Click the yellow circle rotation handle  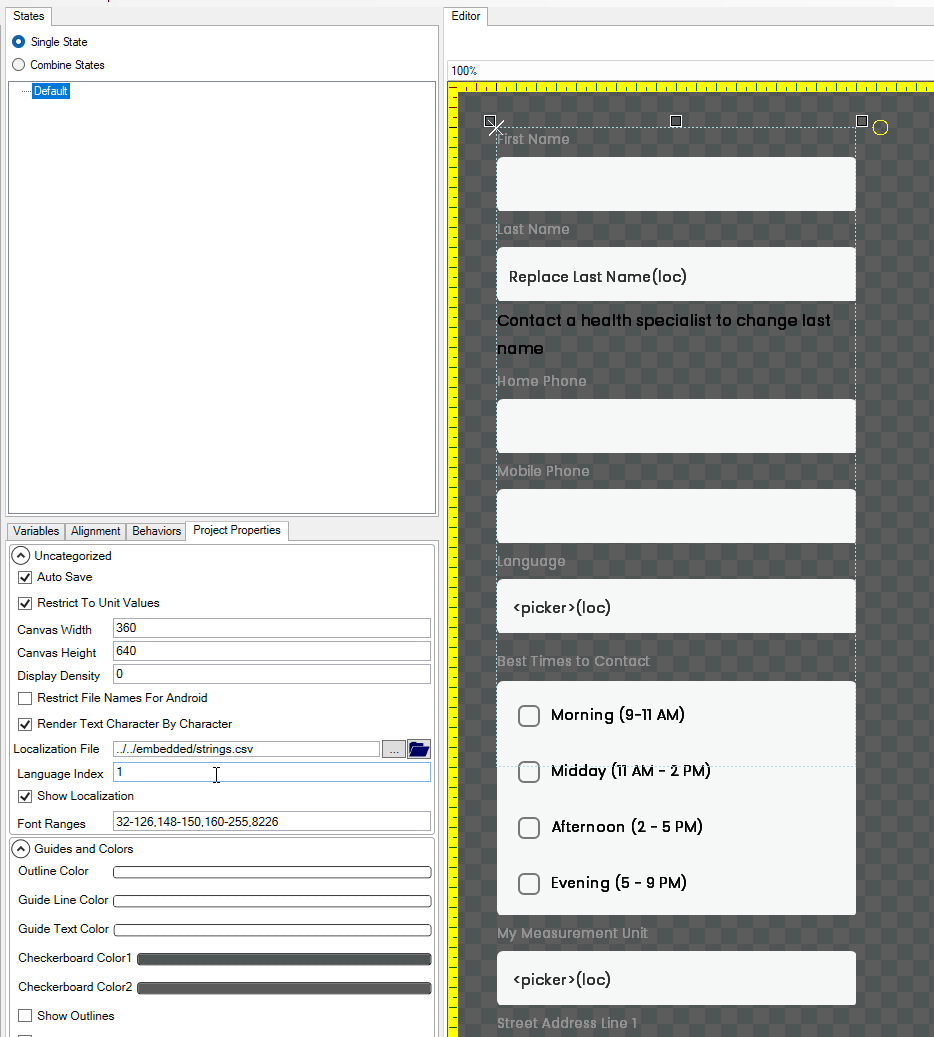pyautogui.click(x=880, y=127)
